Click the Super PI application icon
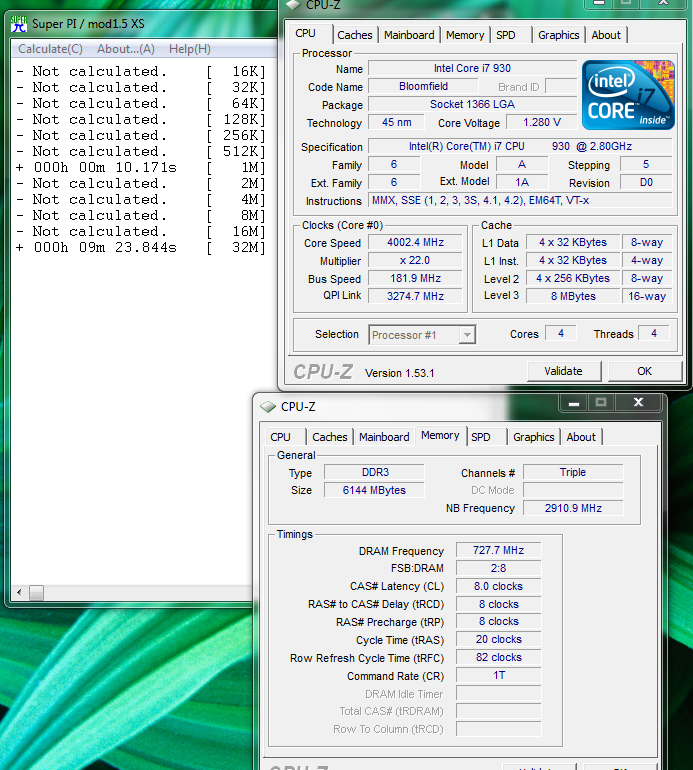 pos(19,24)
